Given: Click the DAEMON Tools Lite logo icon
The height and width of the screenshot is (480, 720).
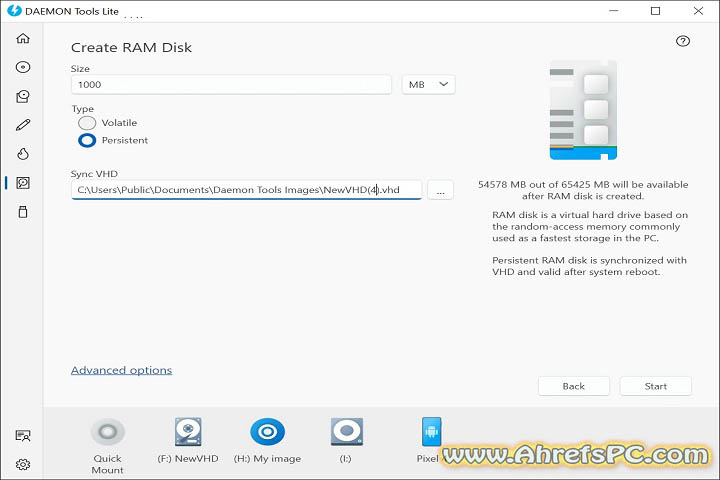Looking at the screenshot, I should click(x=14, y=11).
